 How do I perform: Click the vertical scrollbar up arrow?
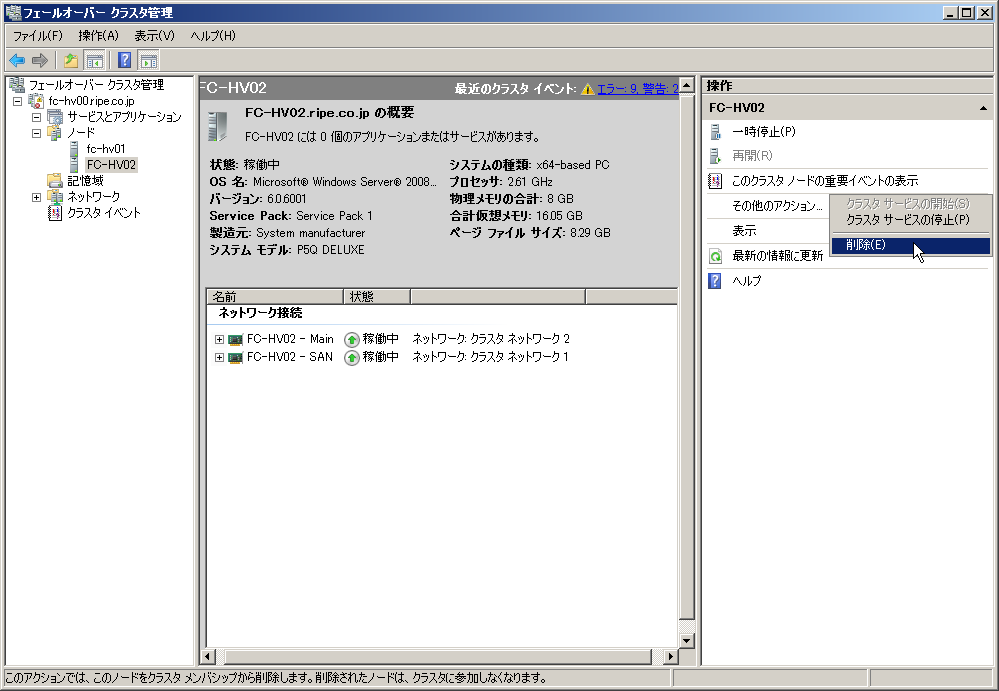pyautogui.click(x=687, y=85)
